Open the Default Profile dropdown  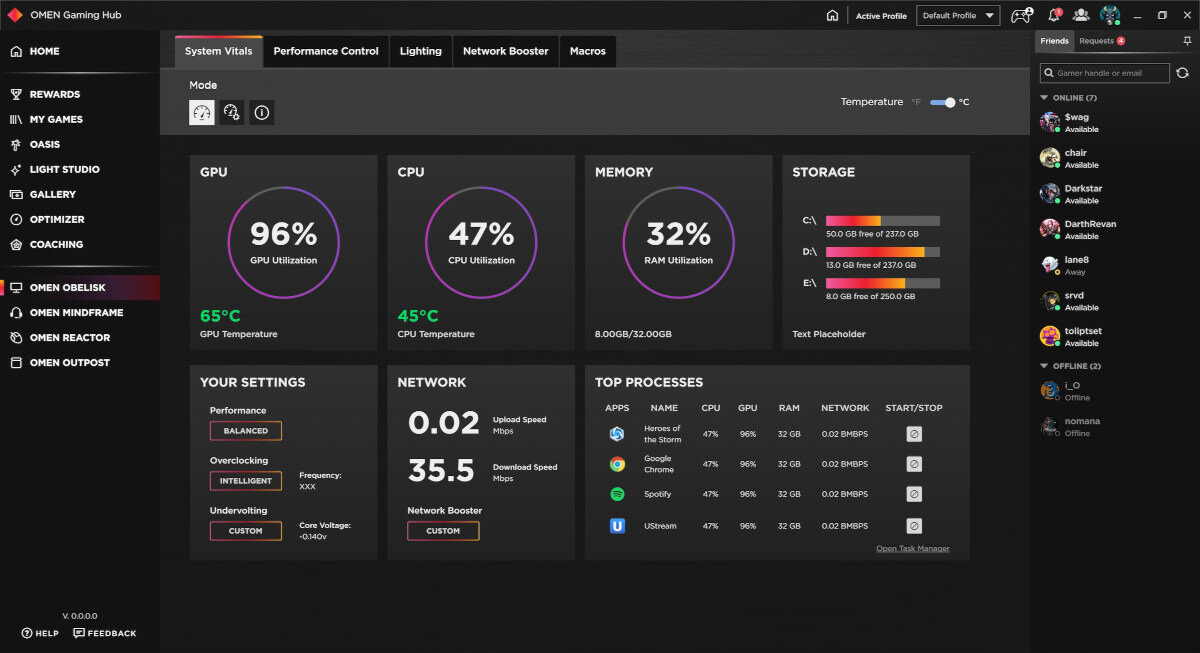959,15
